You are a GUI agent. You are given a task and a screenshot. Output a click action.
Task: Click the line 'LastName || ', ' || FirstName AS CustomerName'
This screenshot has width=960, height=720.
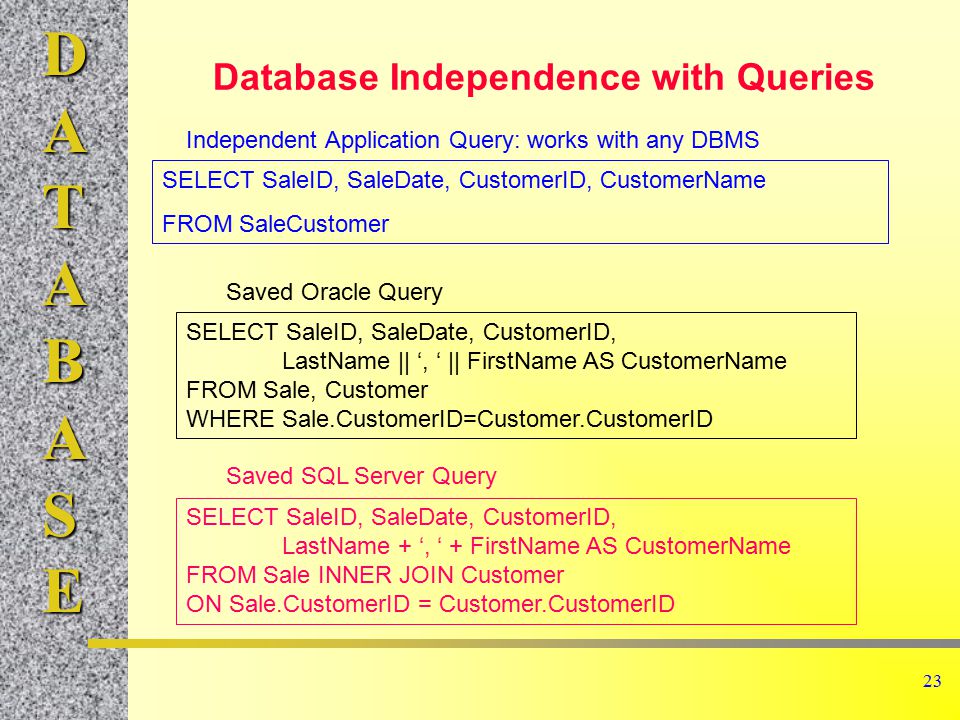(534, 361)
